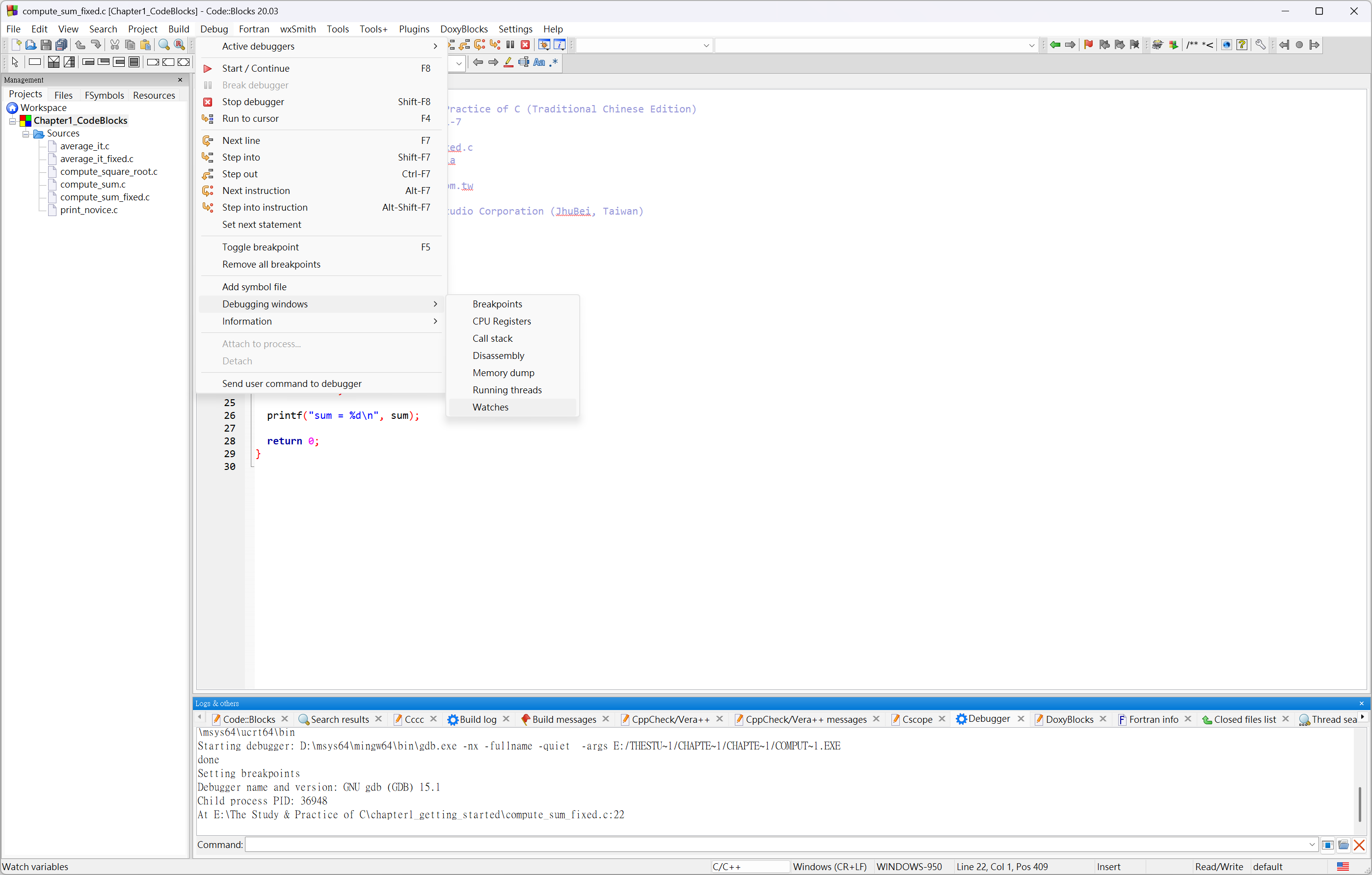
Task: Click the Break debugger pause toolbar icon
Action: click(x=511, y=45)
